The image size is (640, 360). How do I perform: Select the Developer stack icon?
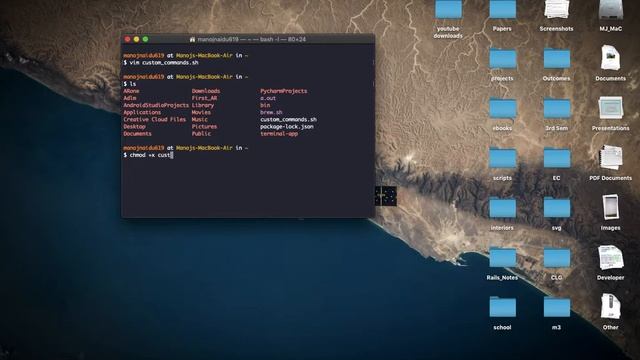611,257
